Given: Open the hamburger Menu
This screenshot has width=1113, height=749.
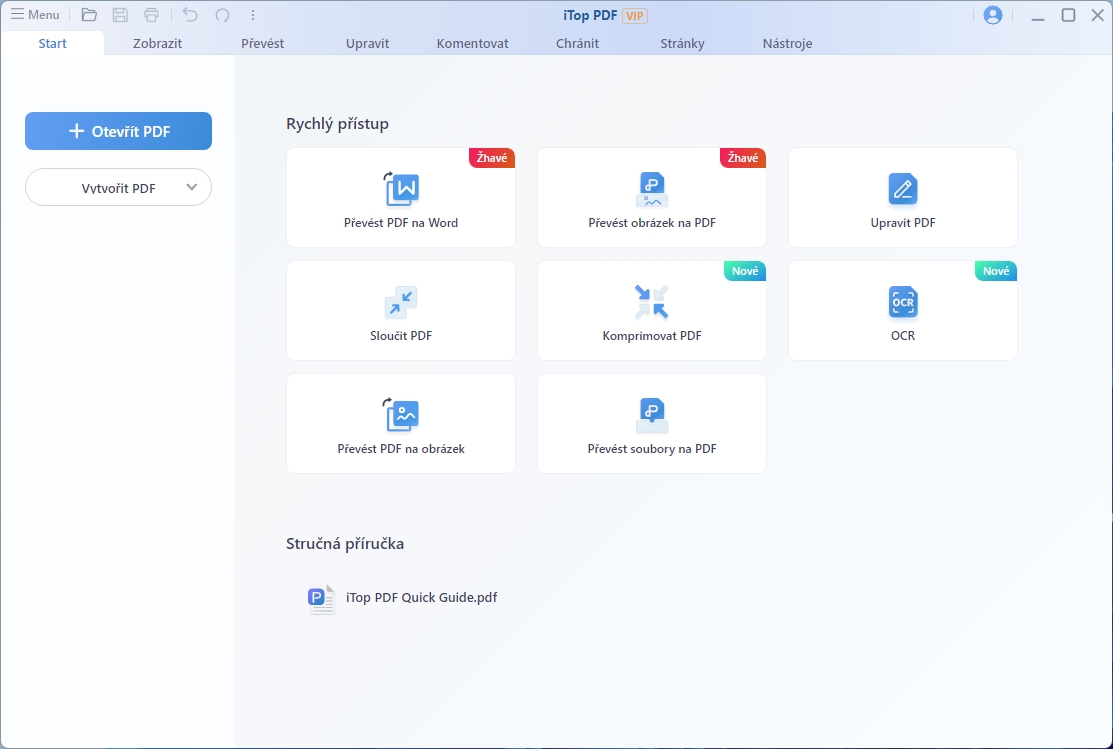Looking at the screenshot, I should tap(35, 15).
